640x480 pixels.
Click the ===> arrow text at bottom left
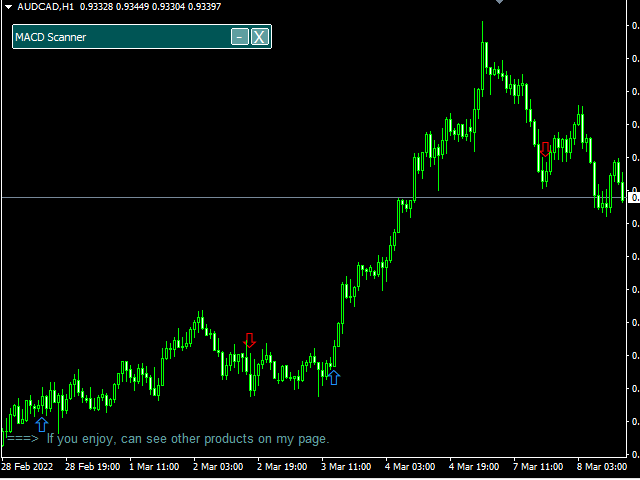click(23, 439)
